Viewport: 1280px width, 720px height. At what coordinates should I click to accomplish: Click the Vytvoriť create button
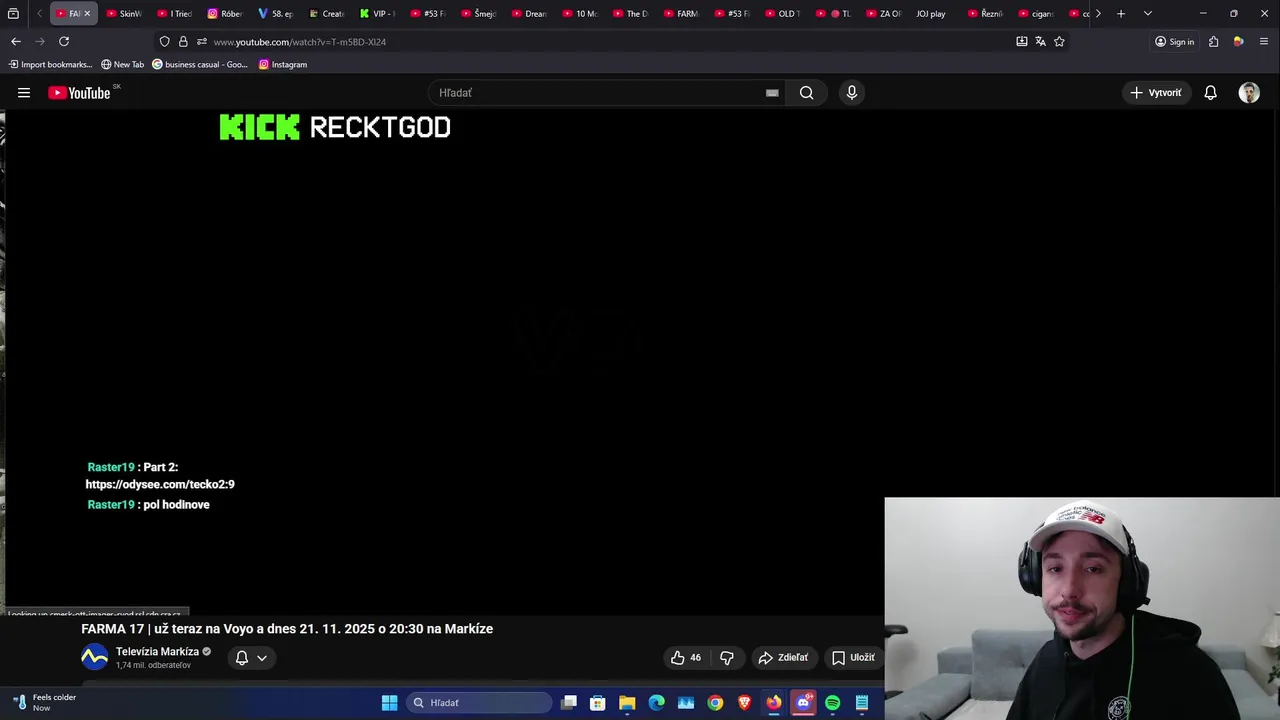1156,93
